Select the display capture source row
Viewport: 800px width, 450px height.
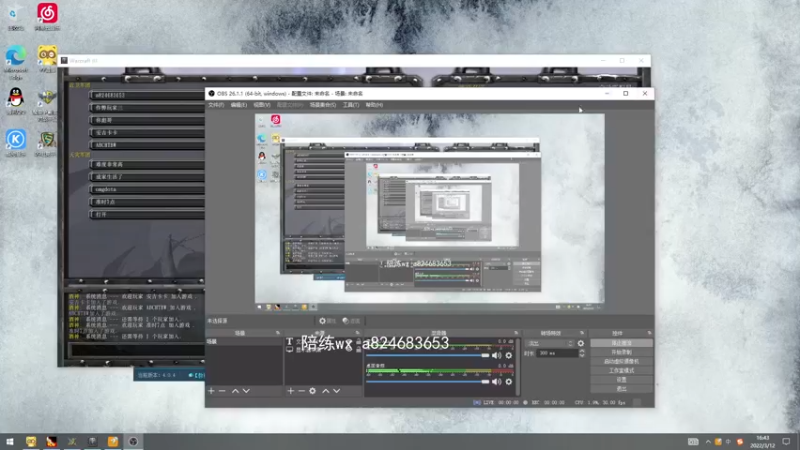pyautogui.click(x=323, y=349)
